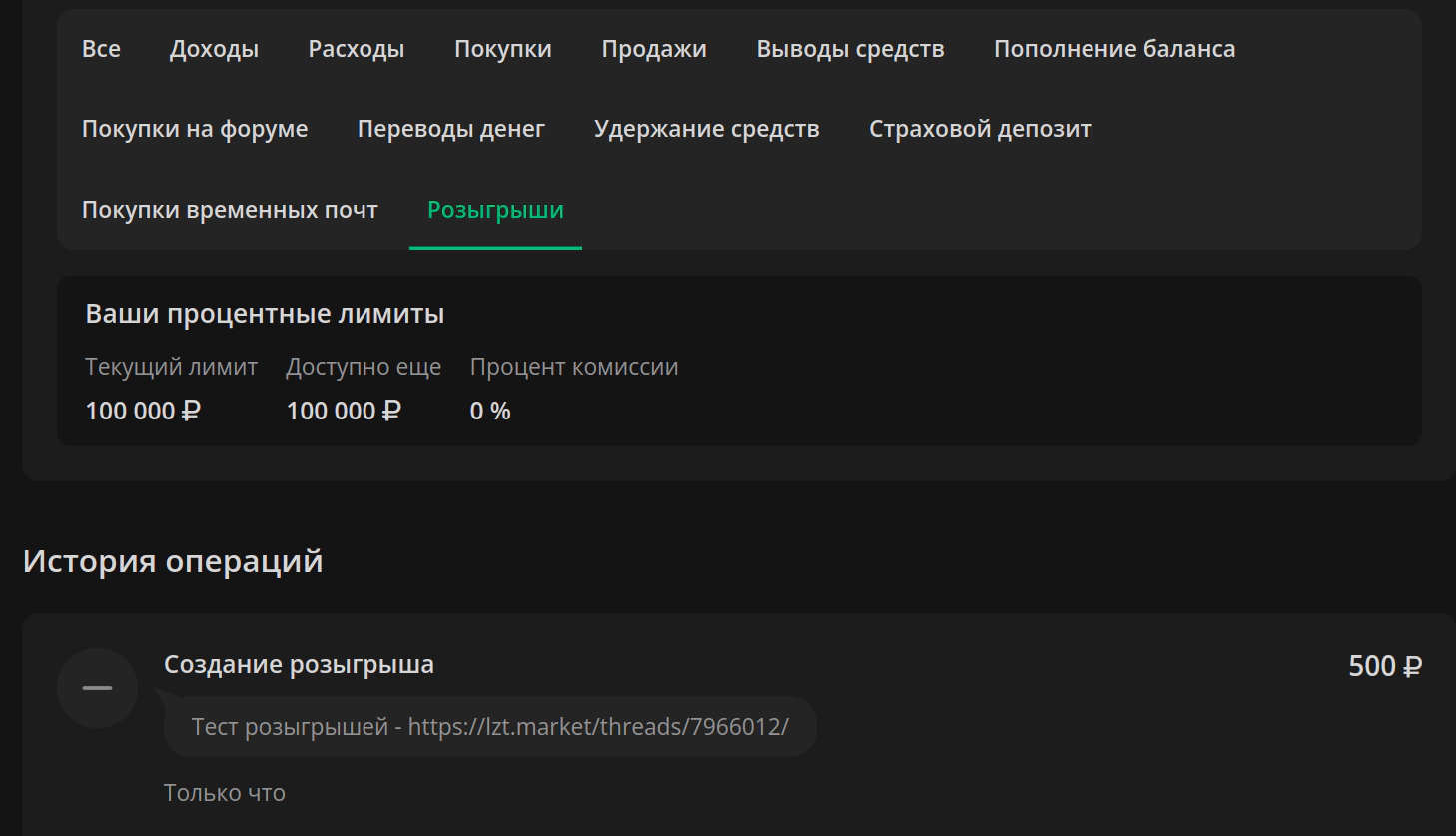Click the Процент комиссии 0 % value
Viewport: 1456px width, 836px height.
pos(490,411)
